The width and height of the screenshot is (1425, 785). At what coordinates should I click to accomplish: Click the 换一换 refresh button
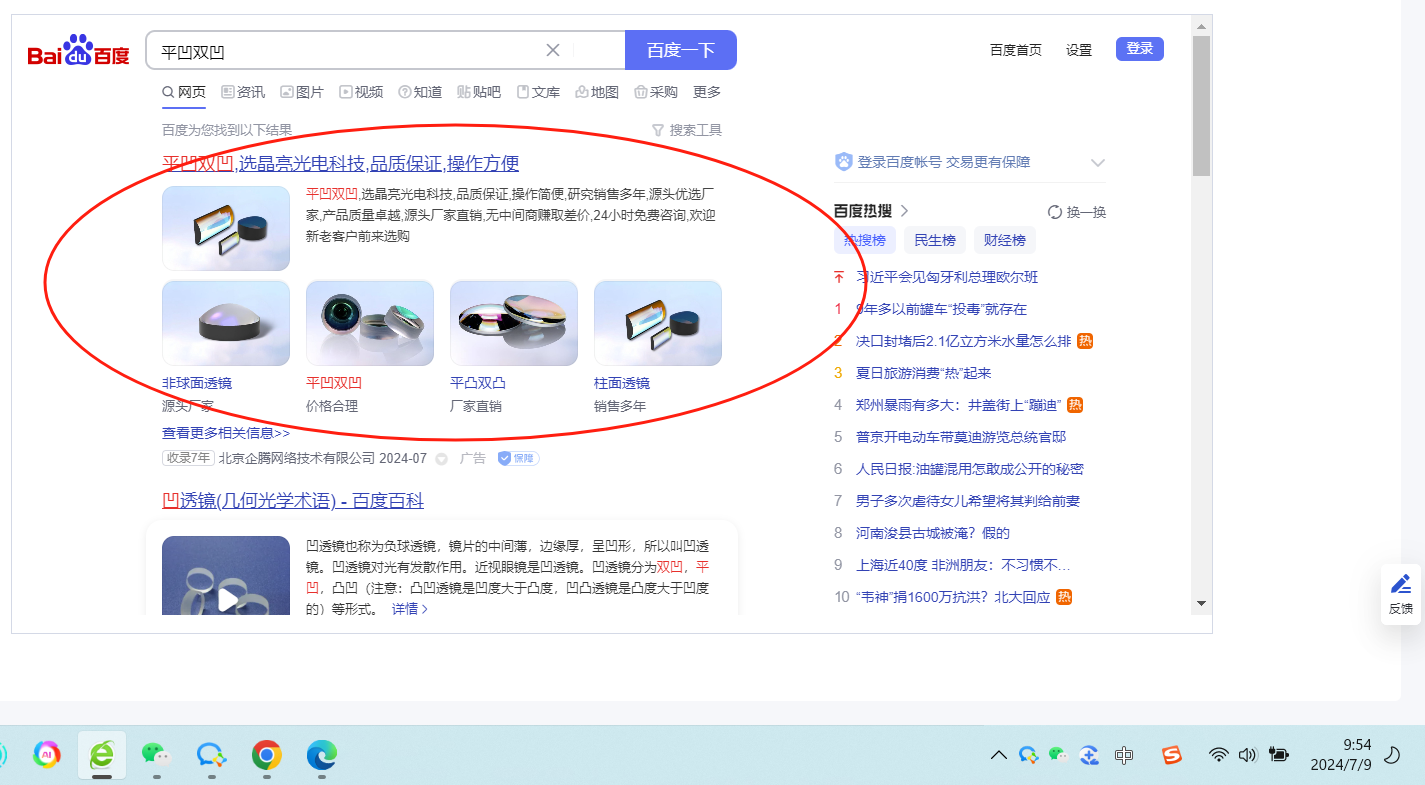(1077, 212)
